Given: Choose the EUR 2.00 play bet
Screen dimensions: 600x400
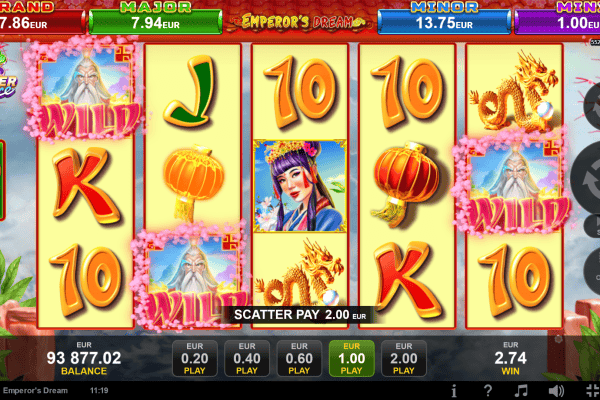Looking at the screenshot, I should (x=404, y=358).
